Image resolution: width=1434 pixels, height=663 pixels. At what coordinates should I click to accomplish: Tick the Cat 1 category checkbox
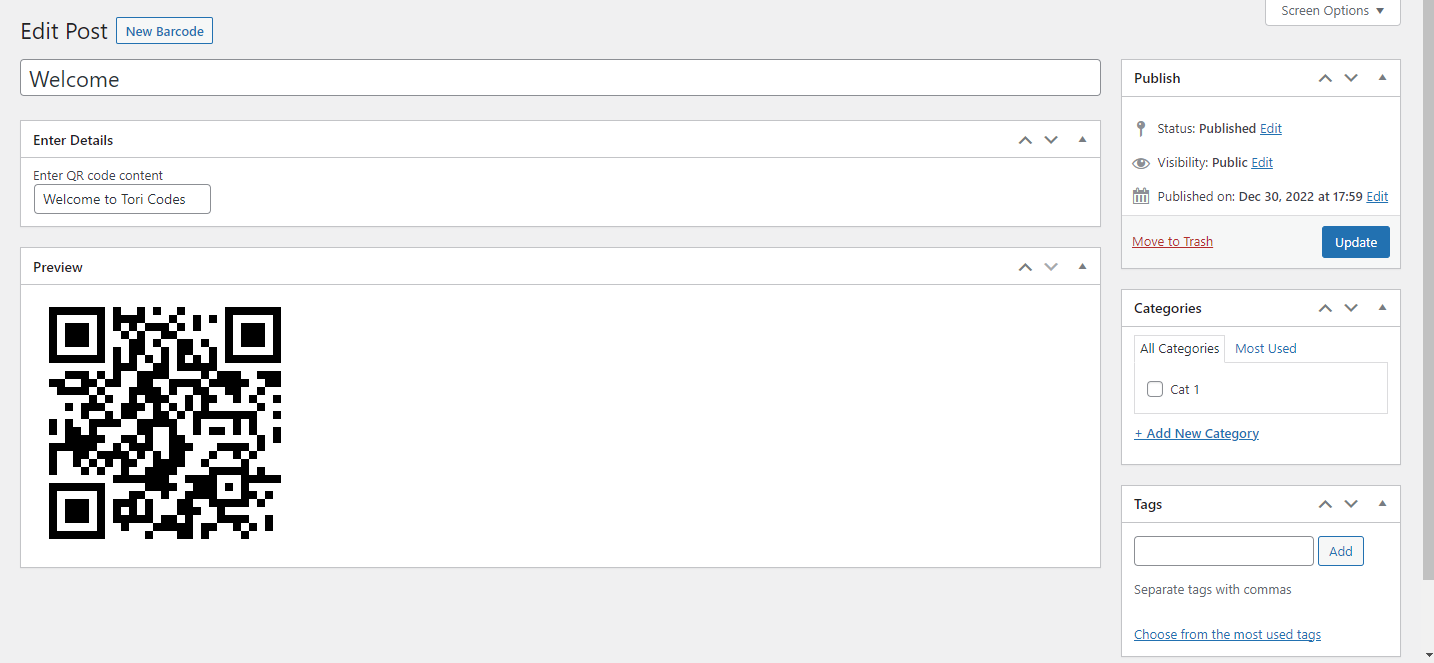tap(1155, 389)
